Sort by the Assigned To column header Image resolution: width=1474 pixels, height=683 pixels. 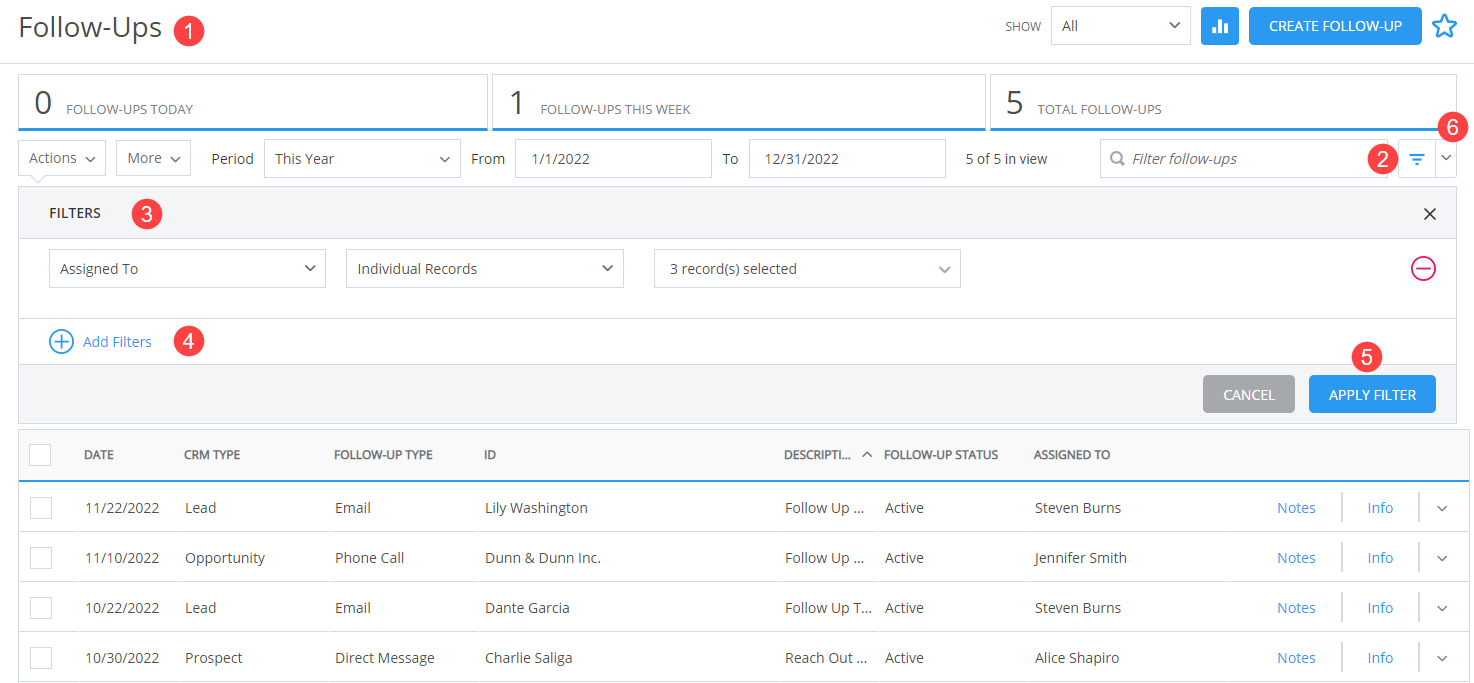[x=1072, y=455]
